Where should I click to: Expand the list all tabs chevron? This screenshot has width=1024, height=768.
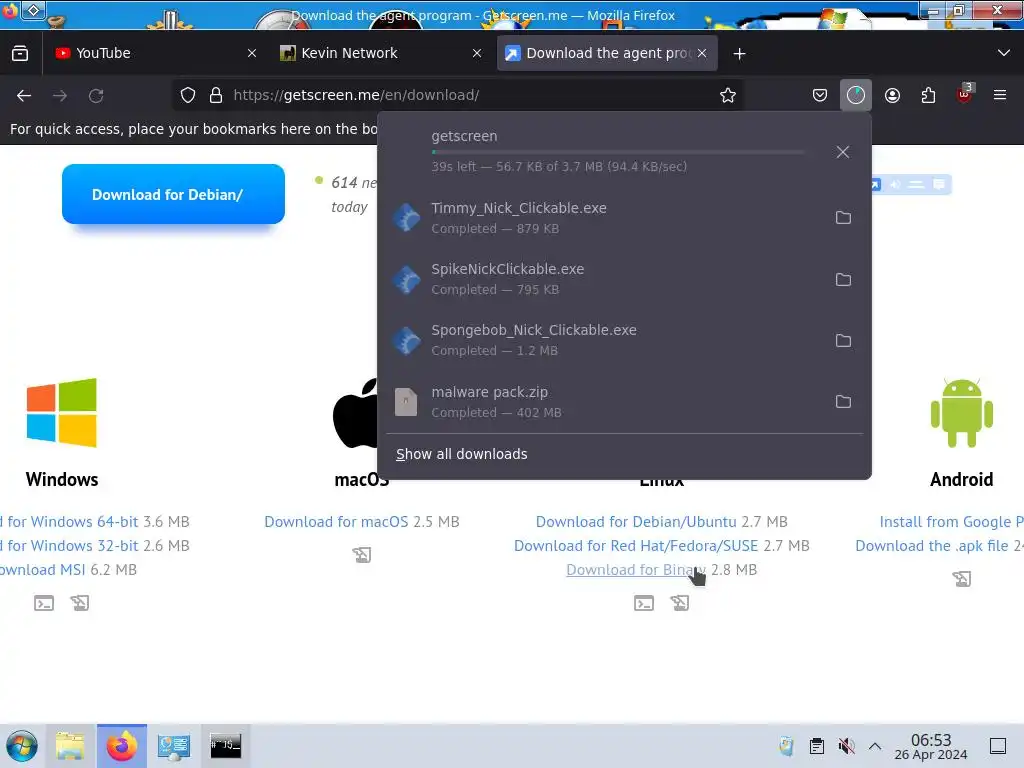(1004, 54)
